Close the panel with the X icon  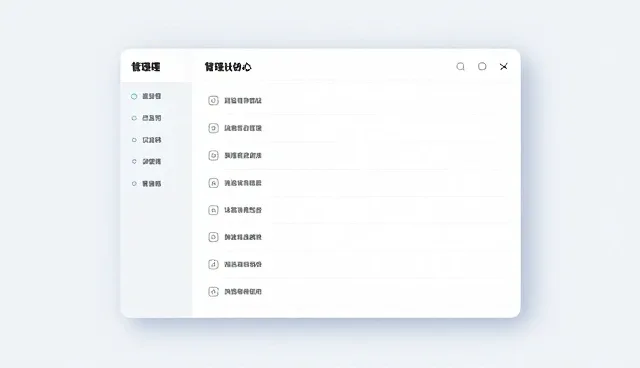(x=504, y=66)
